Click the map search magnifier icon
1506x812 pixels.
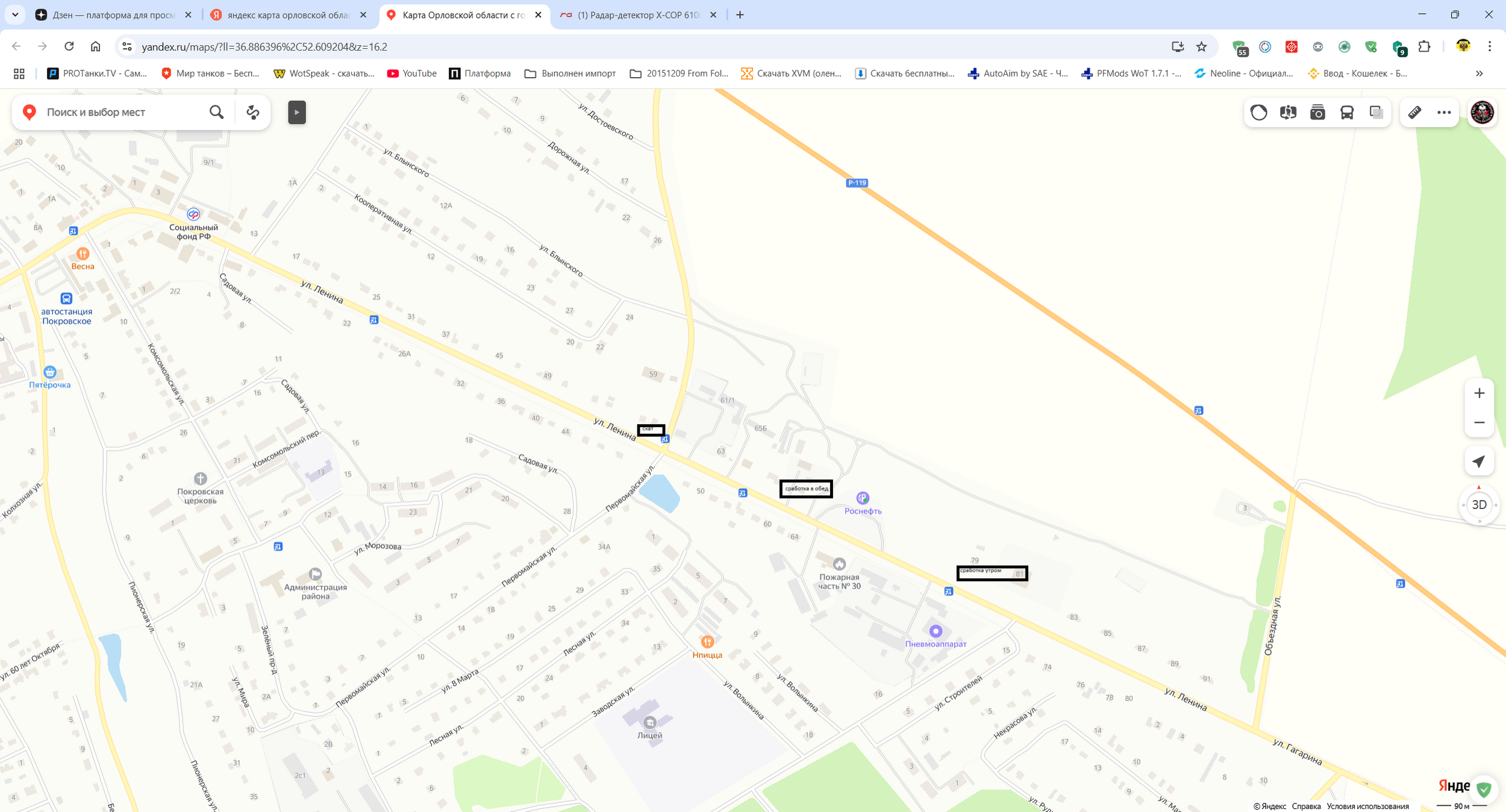216,112
